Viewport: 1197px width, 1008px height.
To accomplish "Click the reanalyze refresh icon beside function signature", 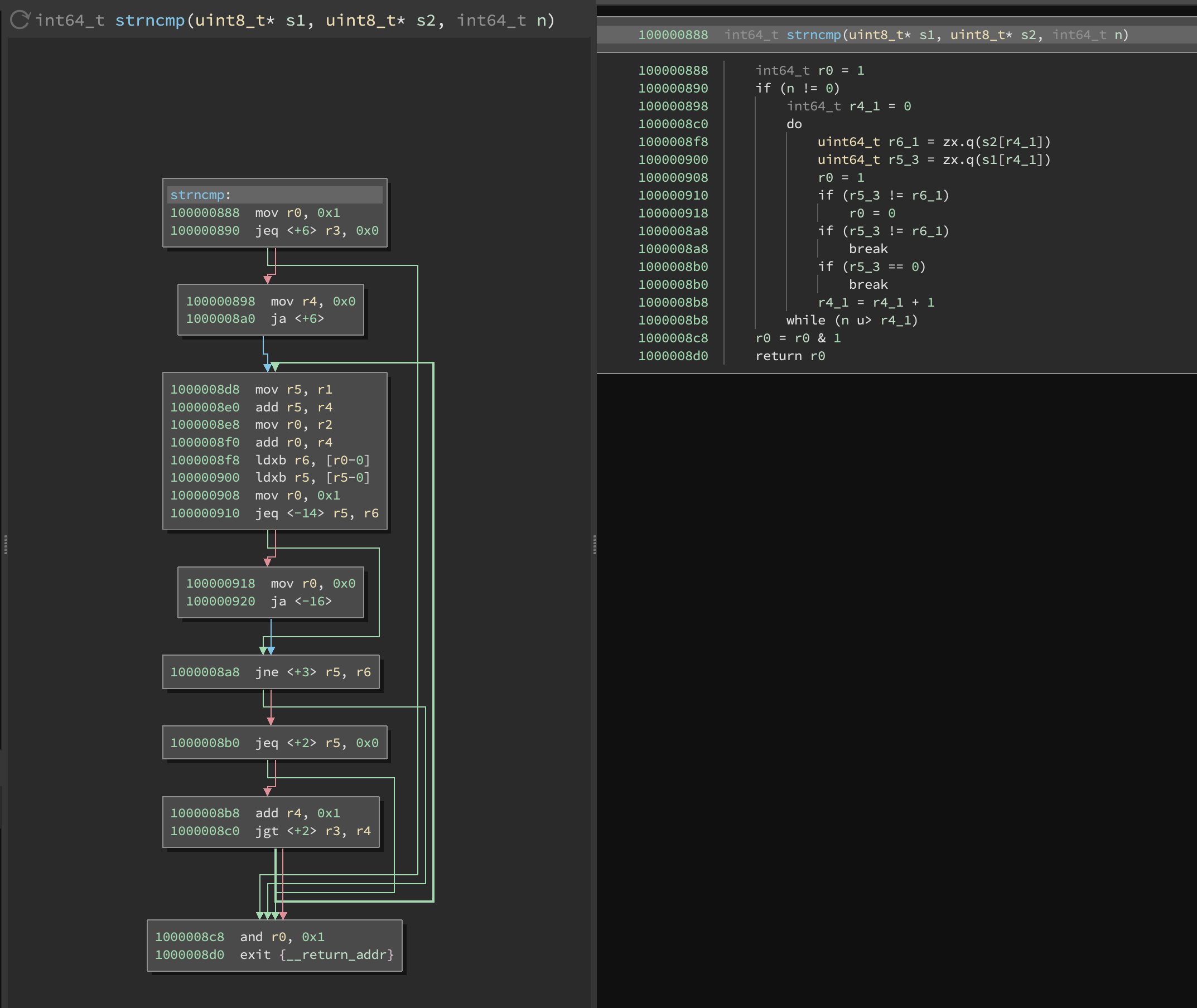I will point(20,20).
